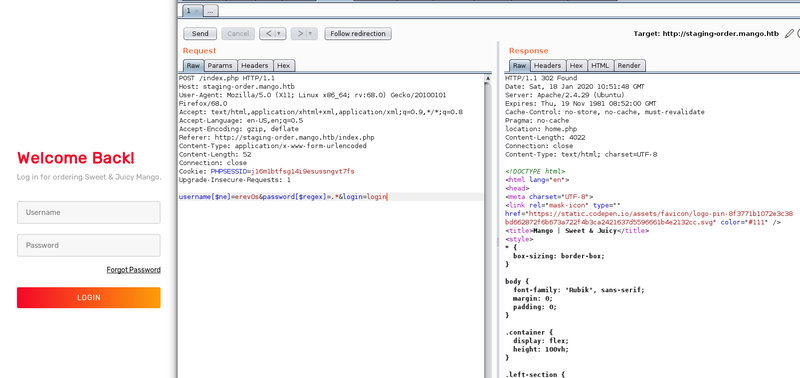This screenshot has width=800, height=378.
Task: Click the orange LOGIN button
Action: [89, 297]
